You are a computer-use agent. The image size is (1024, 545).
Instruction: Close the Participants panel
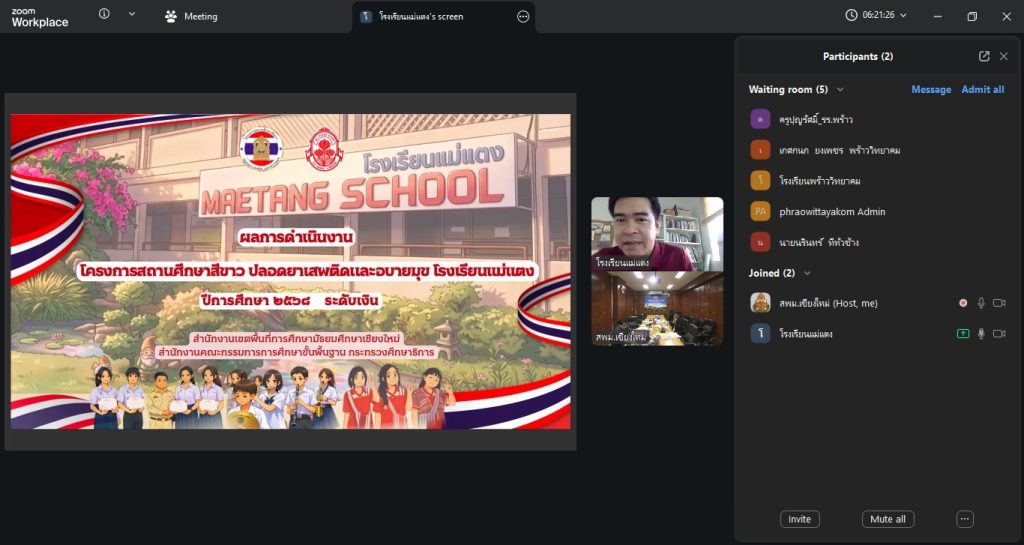[x=1004, y=56]
